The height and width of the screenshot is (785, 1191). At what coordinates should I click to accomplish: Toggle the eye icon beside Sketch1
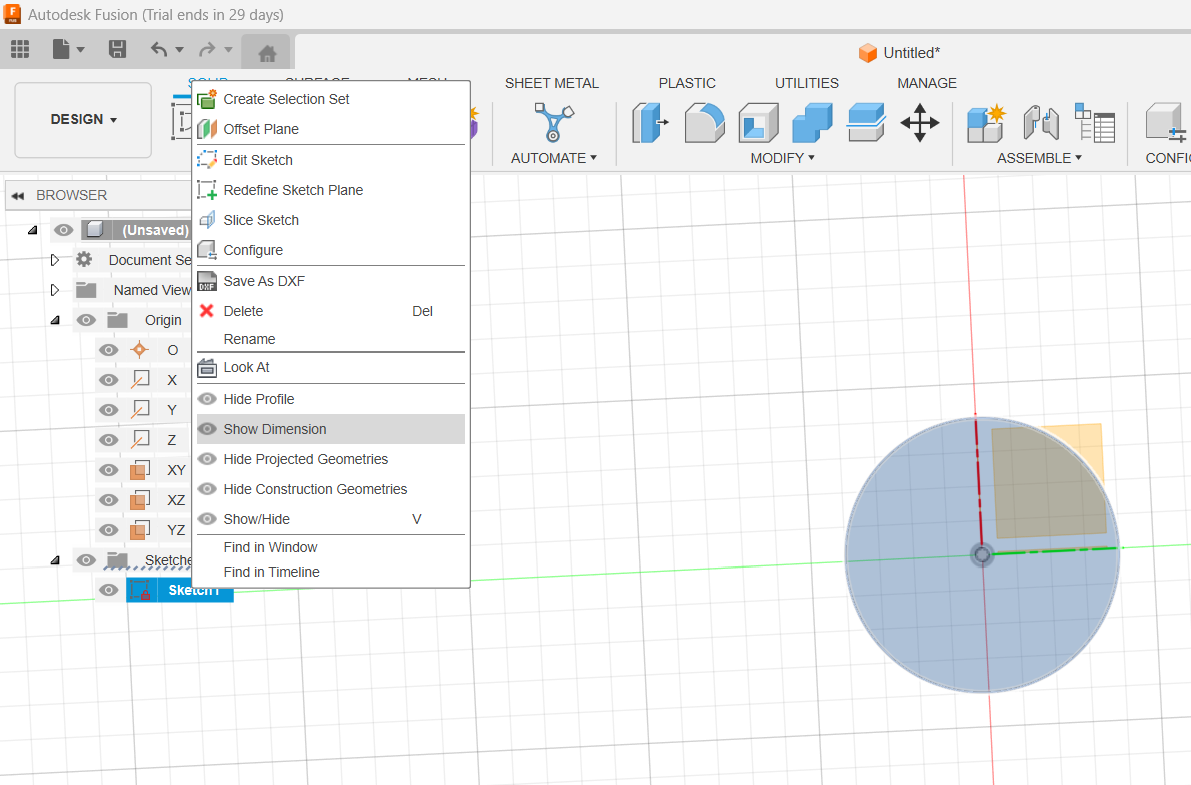(109, 590)
